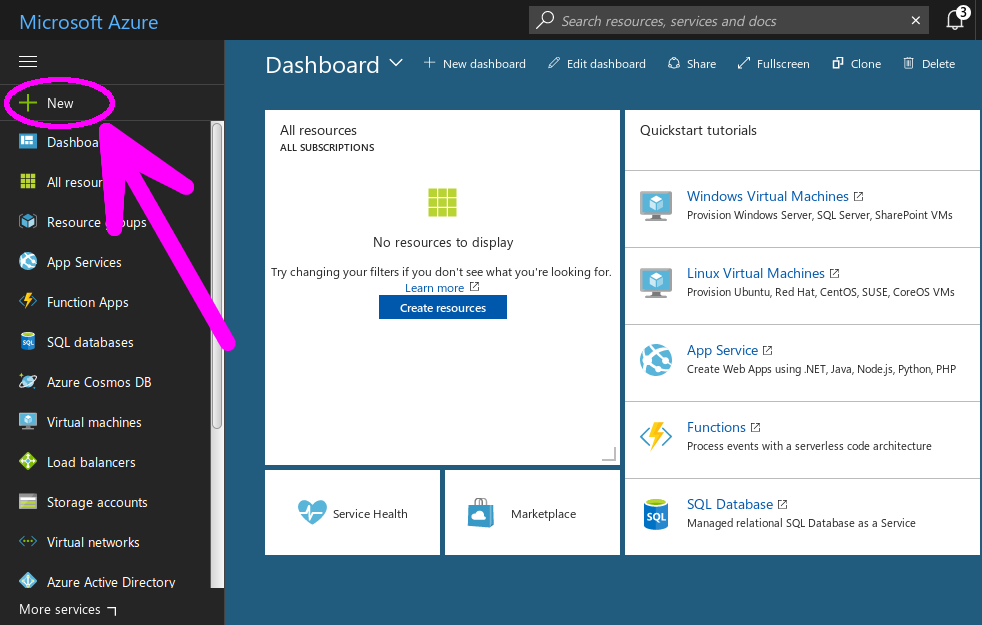The height and width of the screenshot is (625, 982).
Task: Open the Resource groups cube icon
Action: click(x=28, y=221)
